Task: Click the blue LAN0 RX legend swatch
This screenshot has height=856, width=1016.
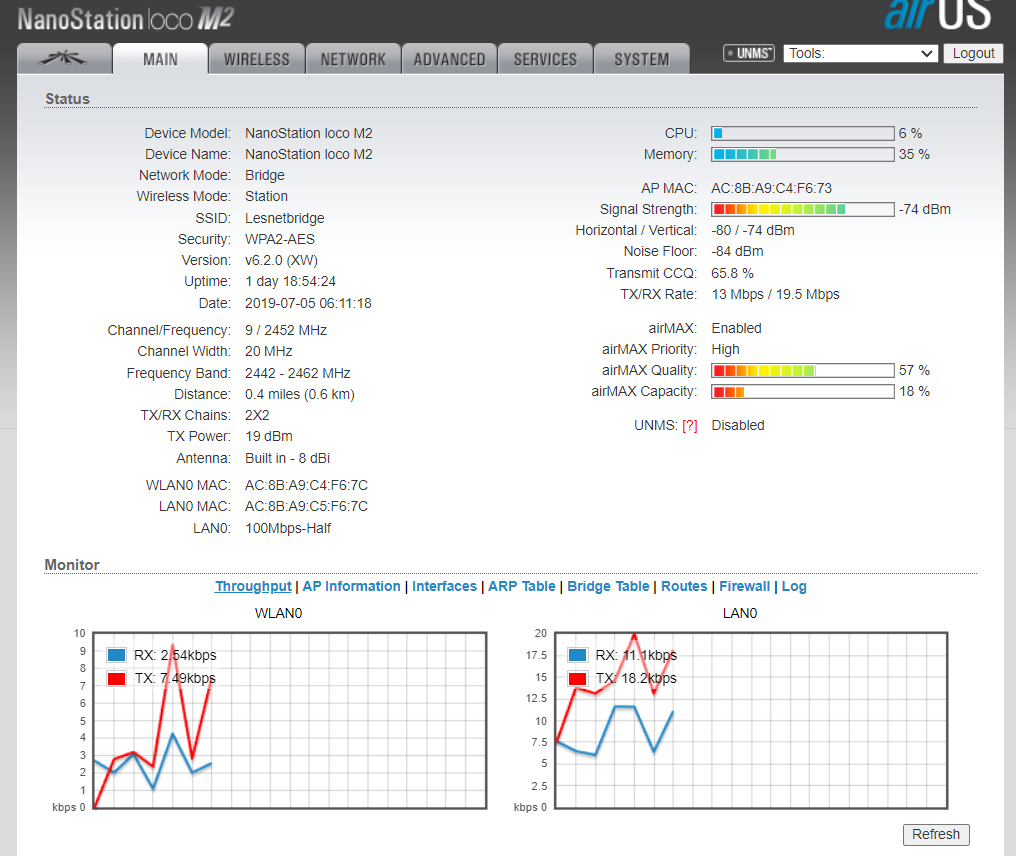Action: point(577,655)
